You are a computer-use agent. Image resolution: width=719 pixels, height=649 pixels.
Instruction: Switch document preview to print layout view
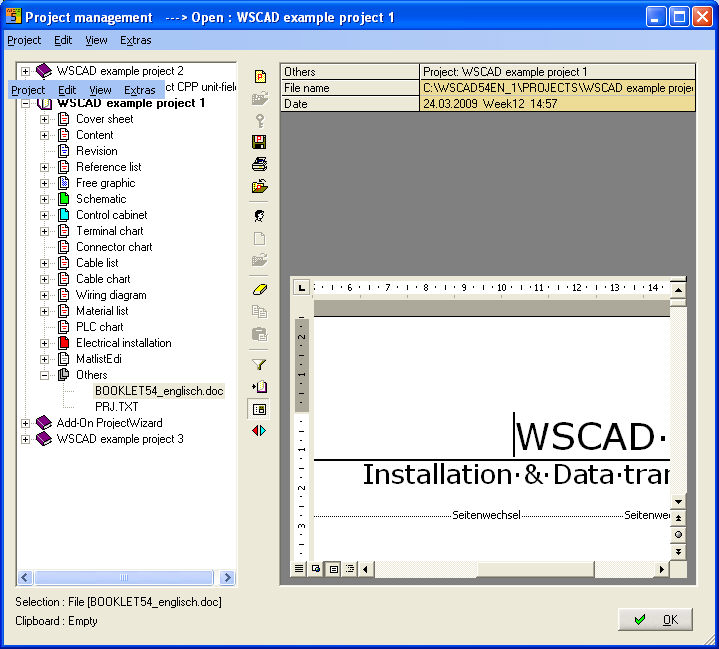pos(333,569)
